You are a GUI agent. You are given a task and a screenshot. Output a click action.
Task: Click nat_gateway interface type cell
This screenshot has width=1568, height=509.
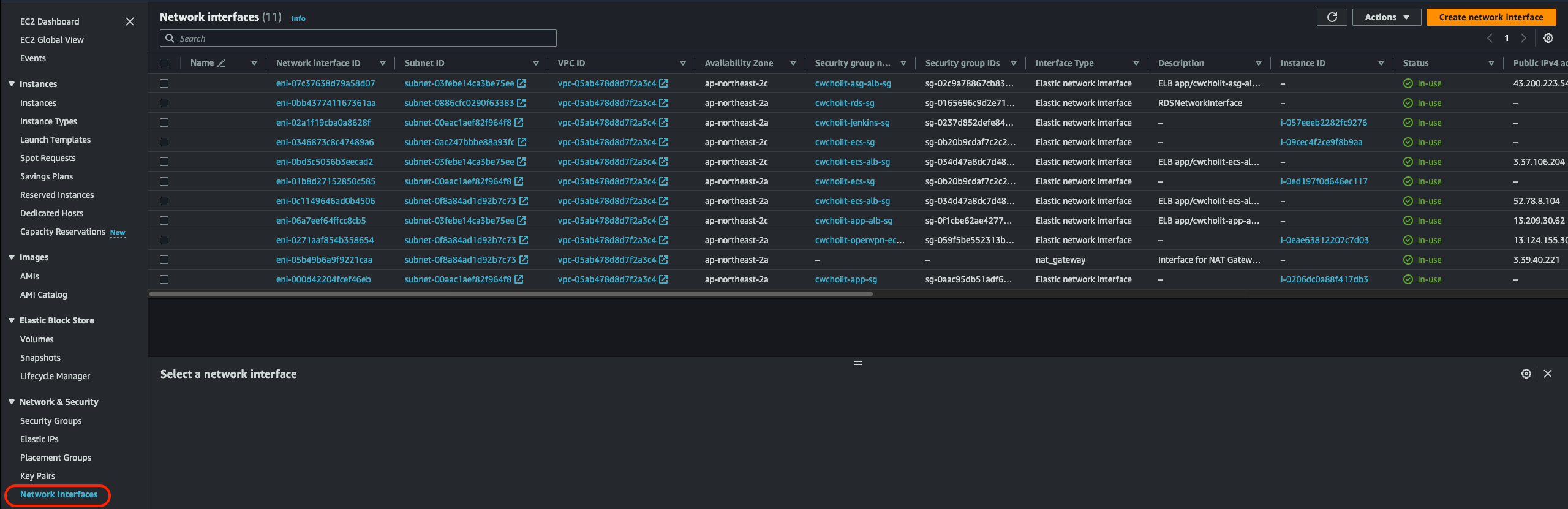(1060, 260)
